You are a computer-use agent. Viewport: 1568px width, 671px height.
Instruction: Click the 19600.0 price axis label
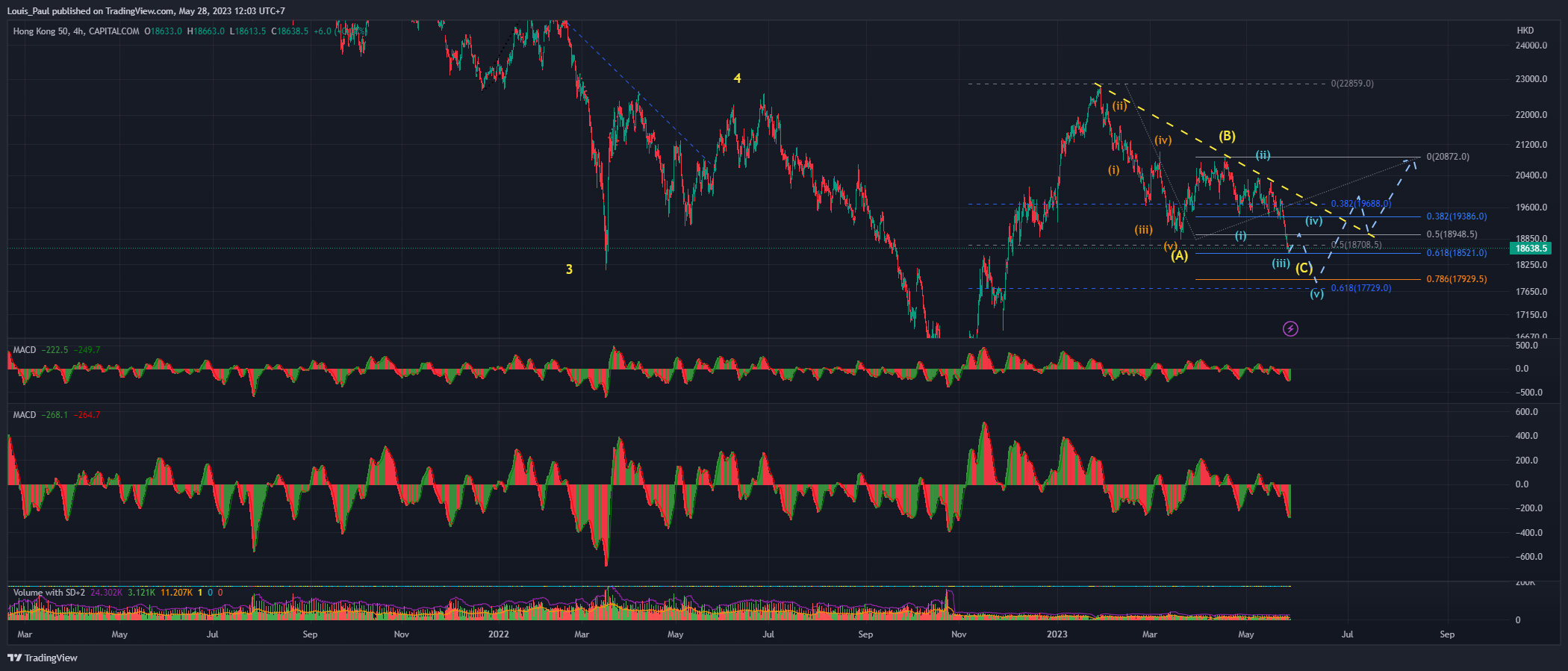tap(1531, 207)
